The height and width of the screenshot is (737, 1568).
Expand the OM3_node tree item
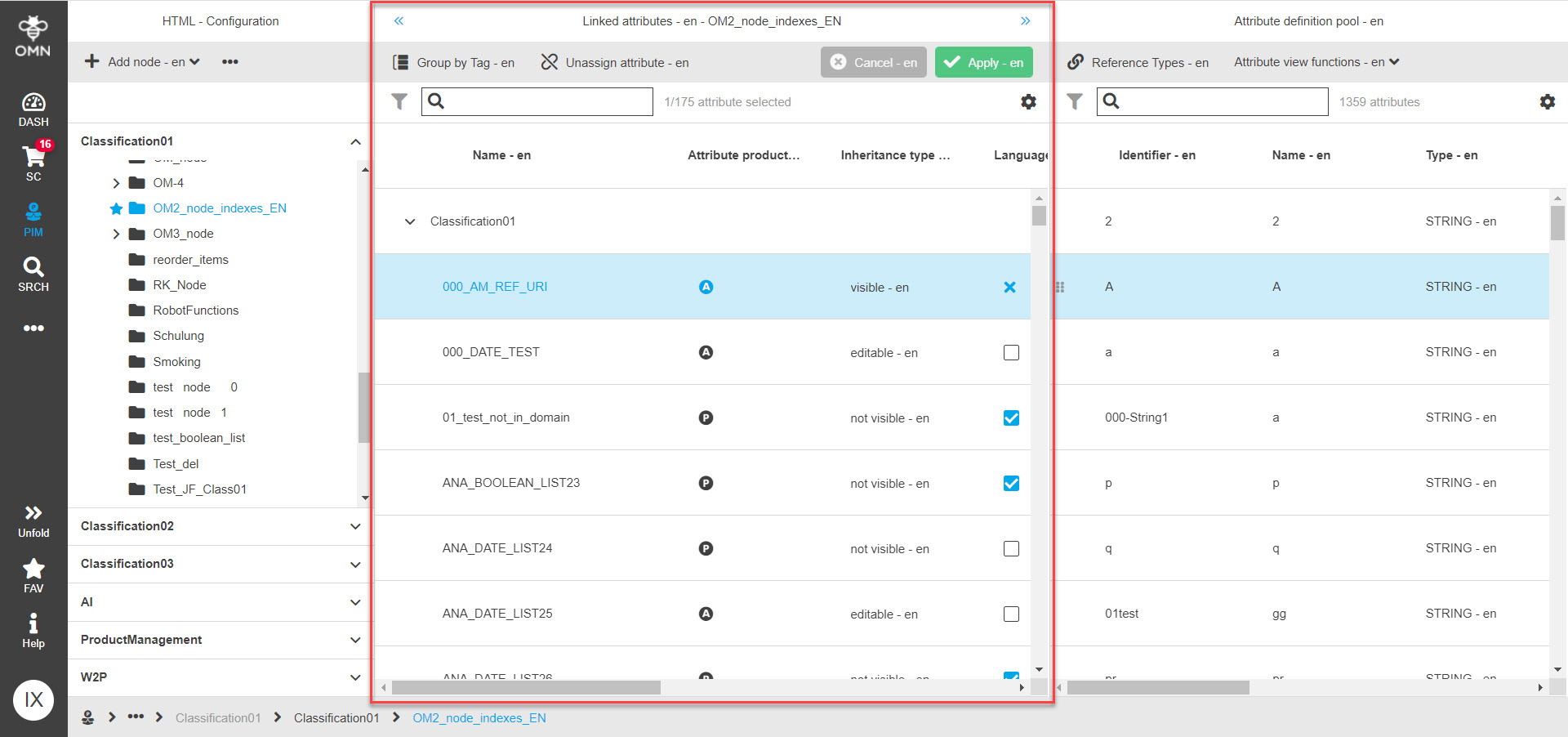pyautogui.click(x=116, y=234)
